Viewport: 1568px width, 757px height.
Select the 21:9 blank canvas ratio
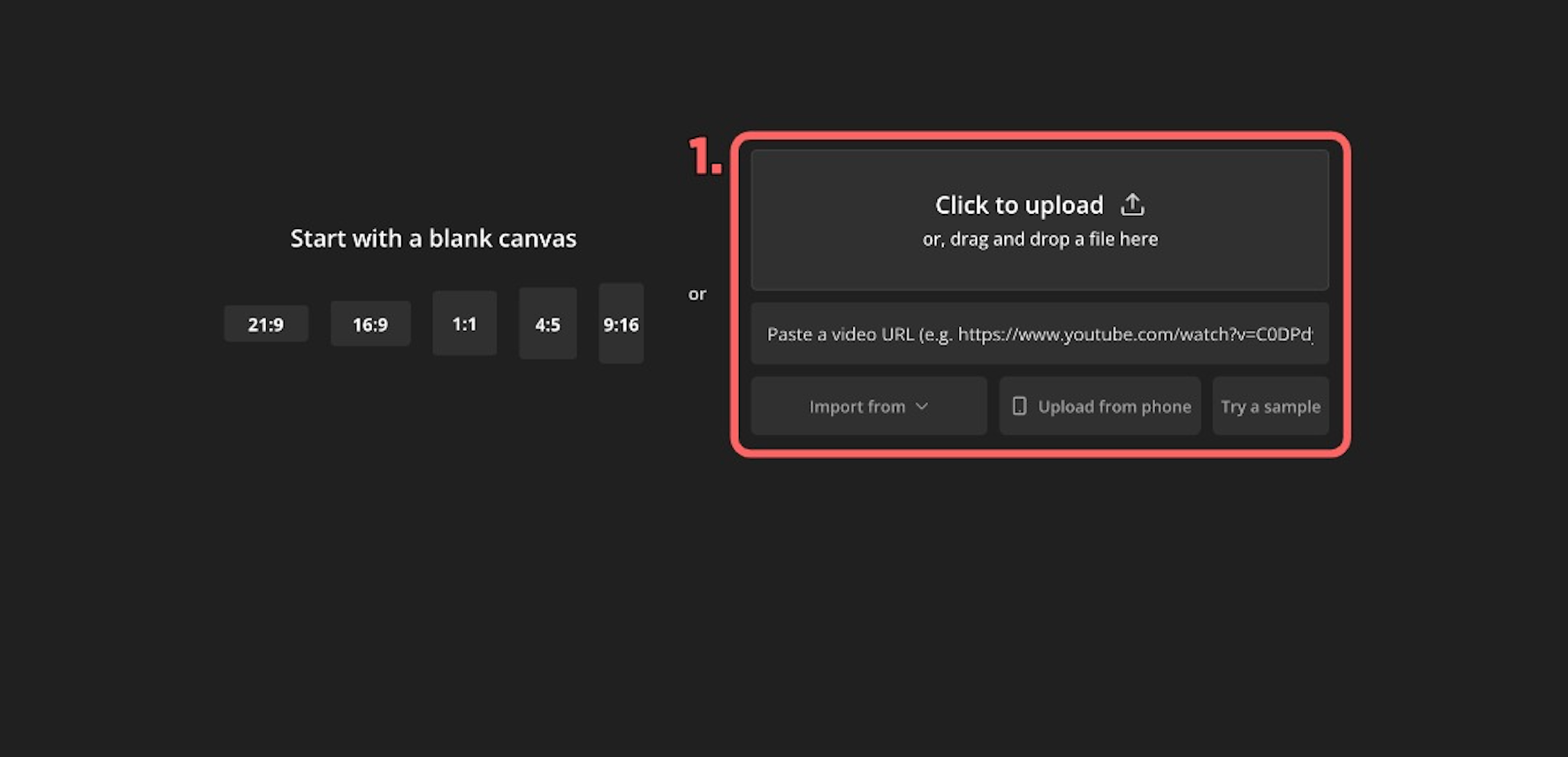[266, 325]
